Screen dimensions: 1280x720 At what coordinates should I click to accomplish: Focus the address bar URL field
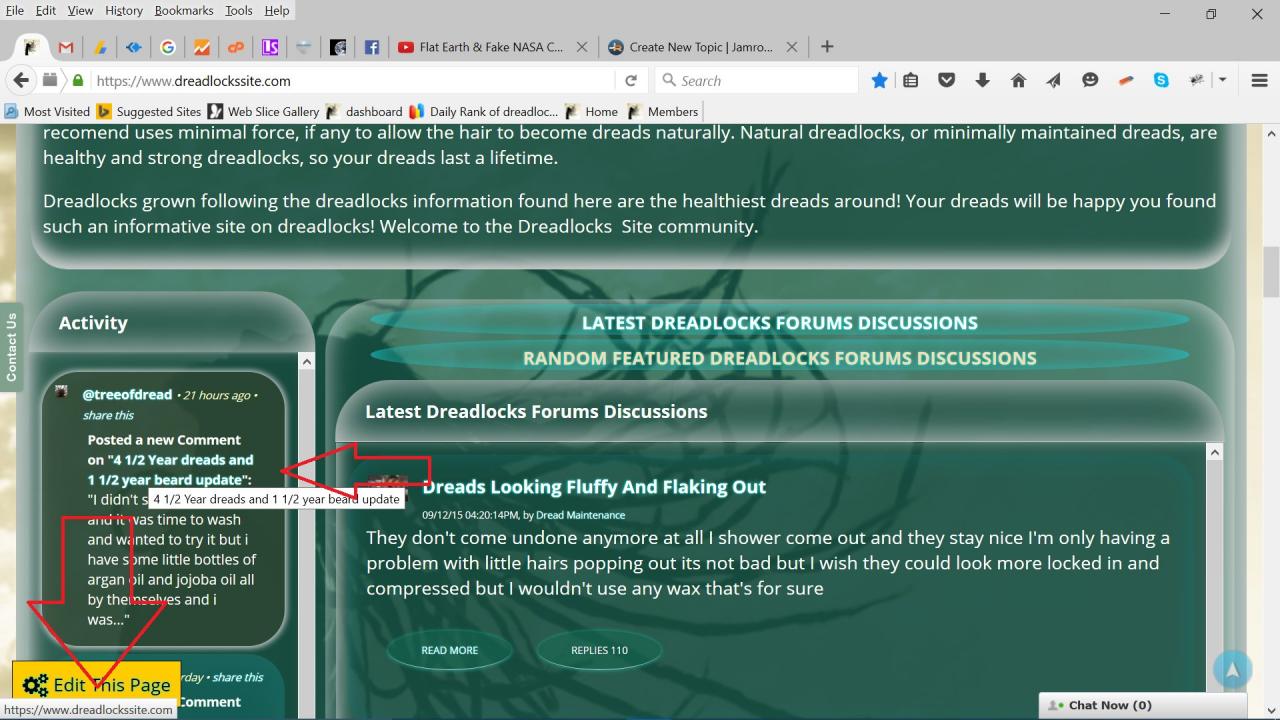pyautogui.click(x=352, y=81)
